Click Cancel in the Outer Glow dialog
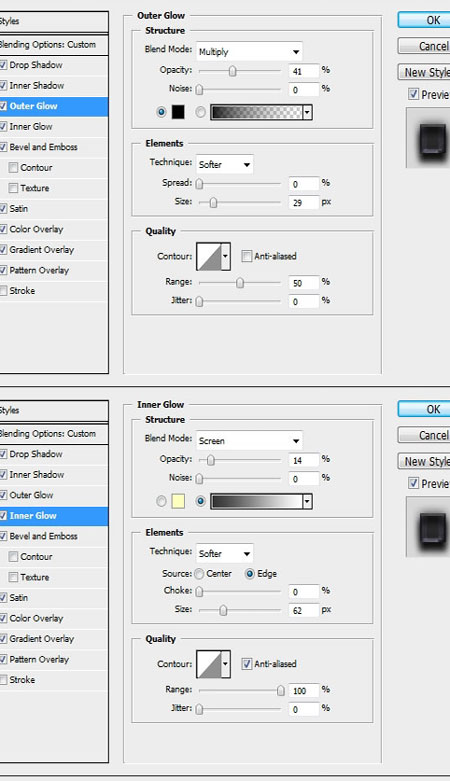The image size is (450, 781). point(424,46)
